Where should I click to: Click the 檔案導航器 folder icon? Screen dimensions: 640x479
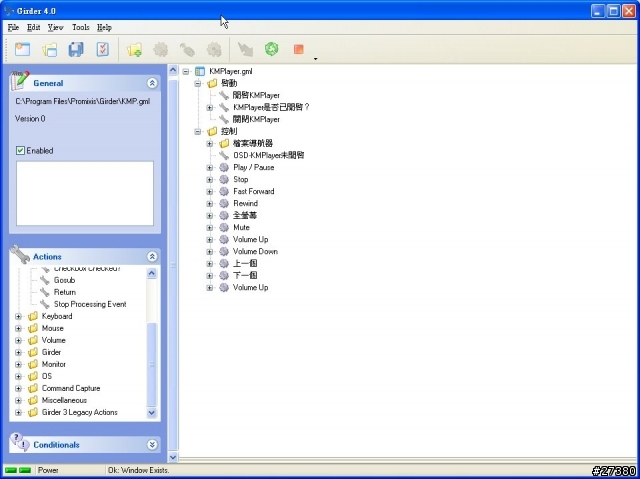tap(224, 143)
